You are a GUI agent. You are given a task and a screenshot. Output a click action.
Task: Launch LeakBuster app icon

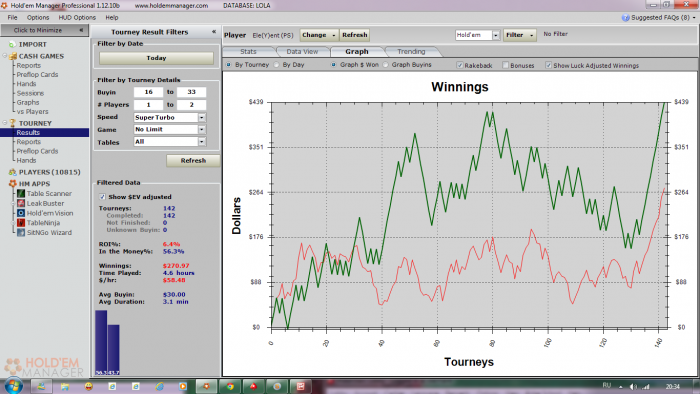(x=21, y=203)
